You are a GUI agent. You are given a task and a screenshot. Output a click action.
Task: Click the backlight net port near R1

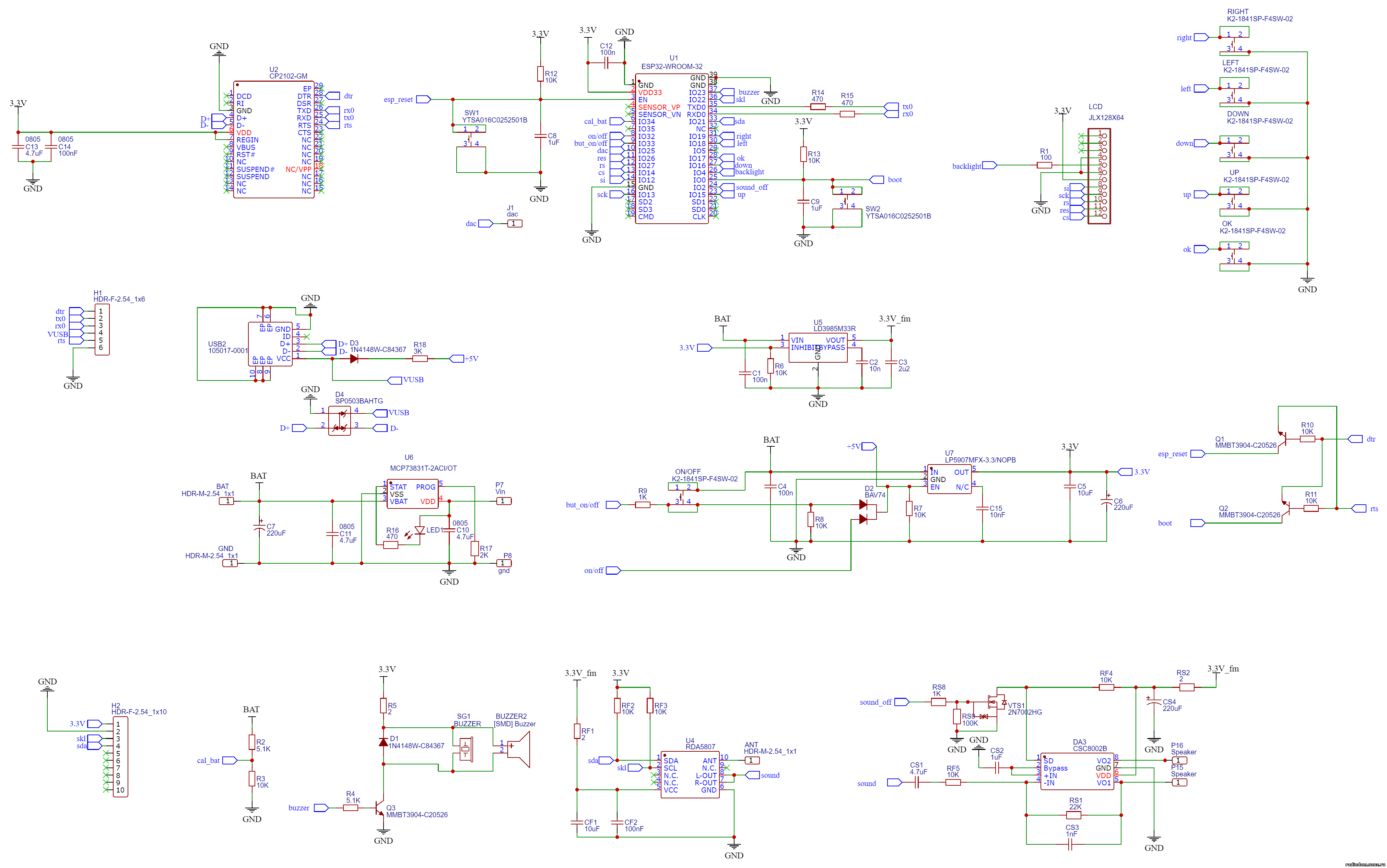click(990, 165)
